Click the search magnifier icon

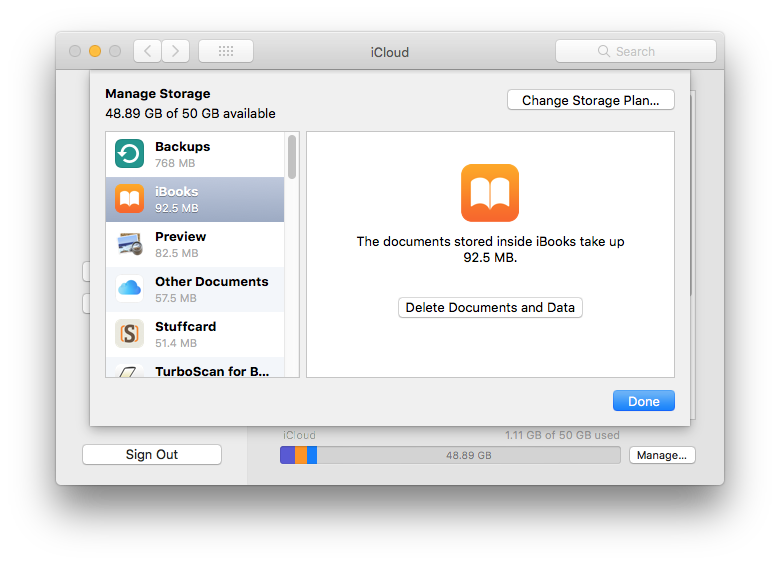(x=604, y=51)
